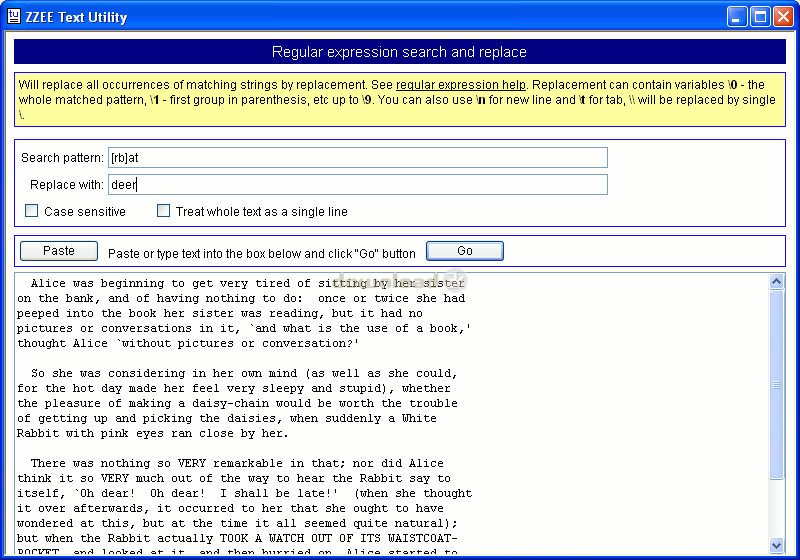Open the regular expression help link
This screenshot has height=560, width=800.
coord(461,85)
